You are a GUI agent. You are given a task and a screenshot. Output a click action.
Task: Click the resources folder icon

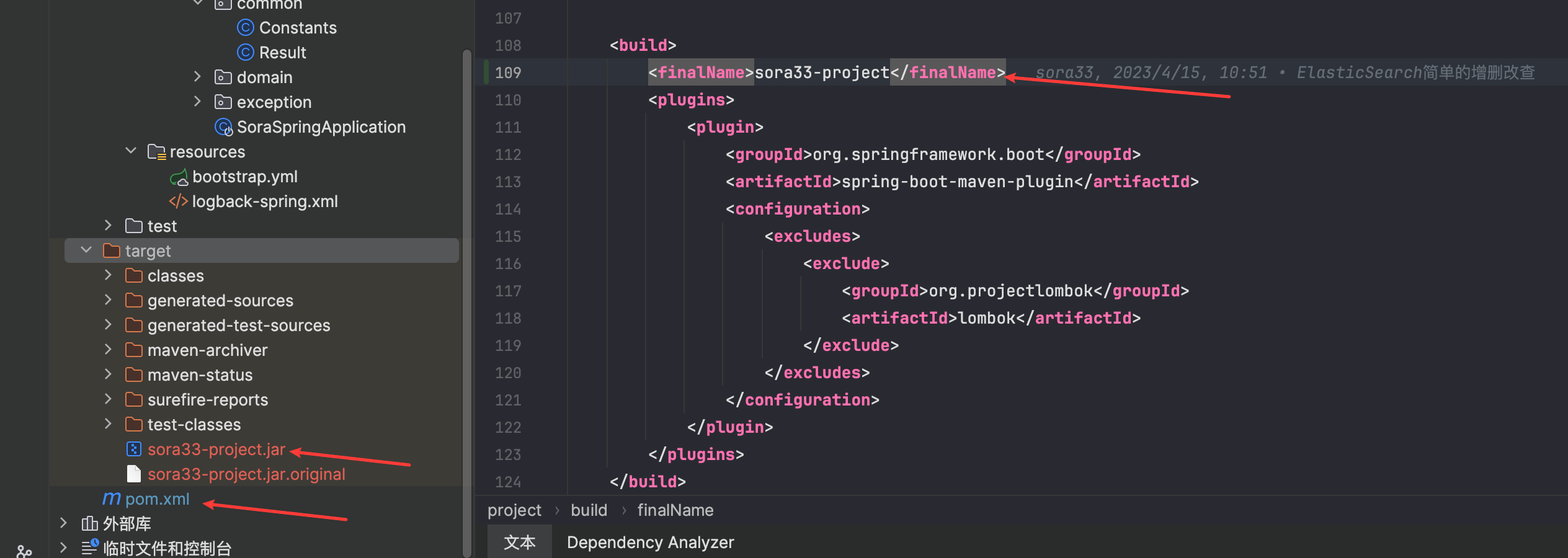pyautogui.click(x=156, y=152)
